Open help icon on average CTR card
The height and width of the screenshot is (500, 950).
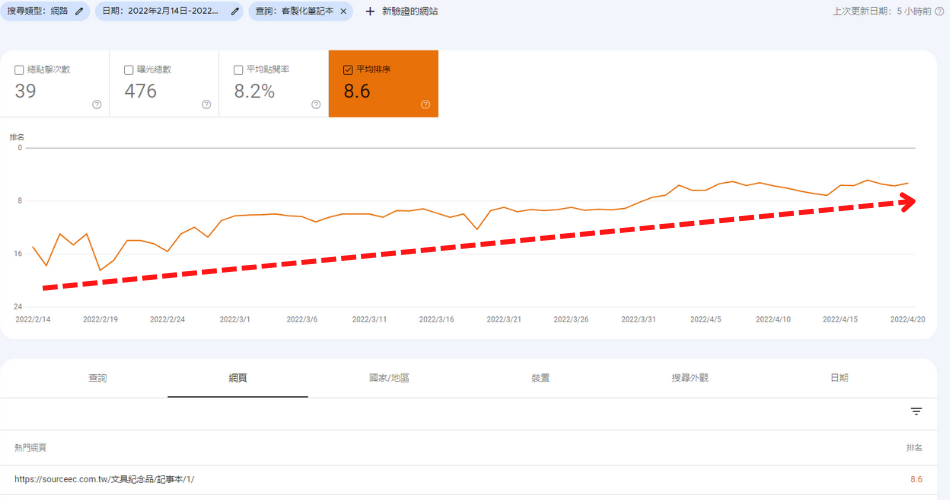click(316, 104)
